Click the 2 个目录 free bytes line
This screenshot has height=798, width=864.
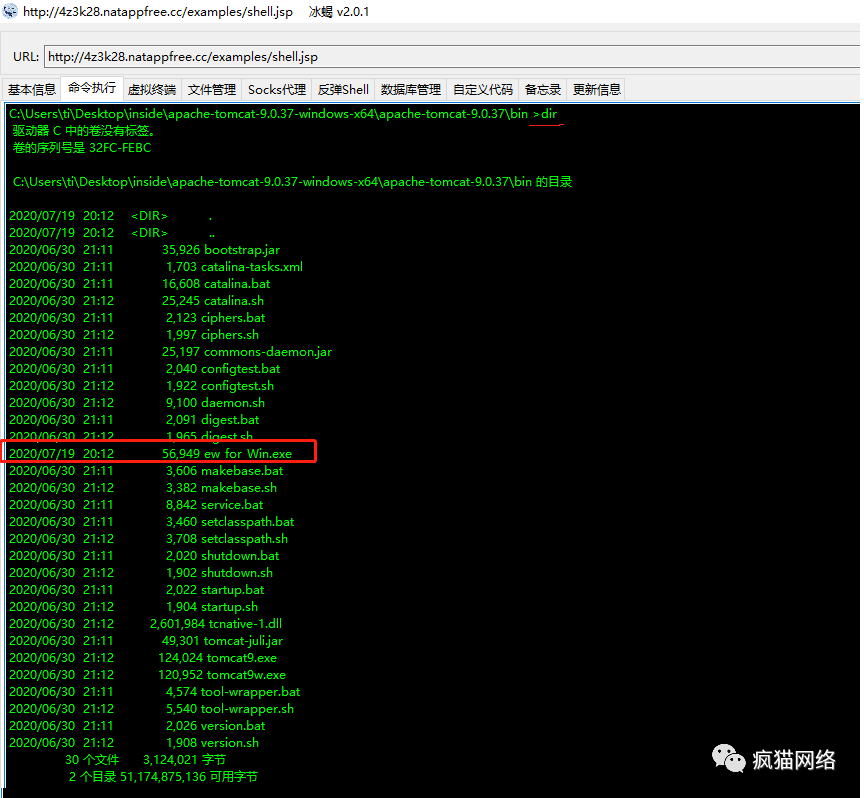[x=163, y=777]
